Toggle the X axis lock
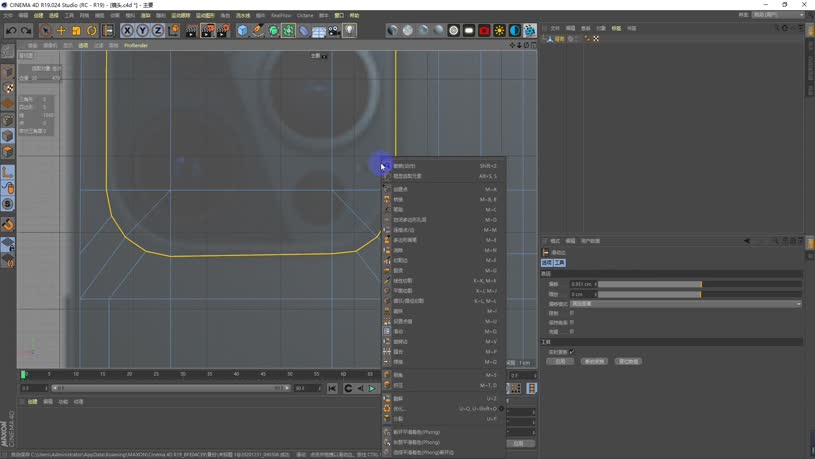The width and height of the screenshot is (815, 459). 127,31
